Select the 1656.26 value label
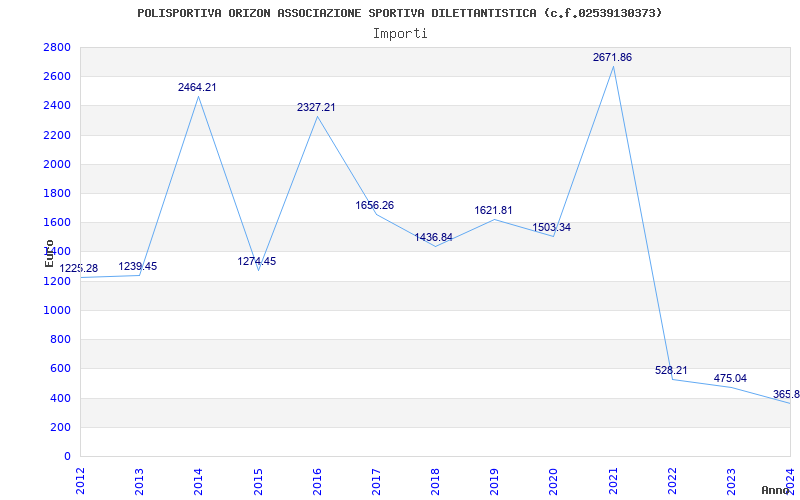The height and width of the screenshot is (500, 800). point(374,205)
